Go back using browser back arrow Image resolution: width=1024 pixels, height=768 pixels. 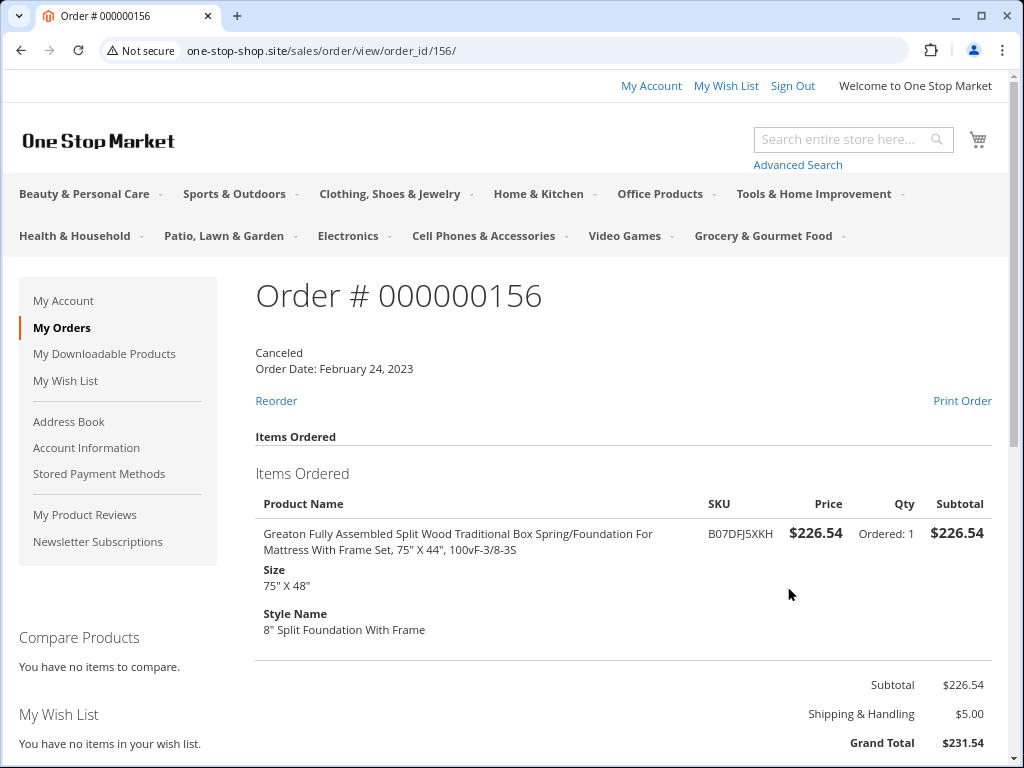(x=21, y=50)
